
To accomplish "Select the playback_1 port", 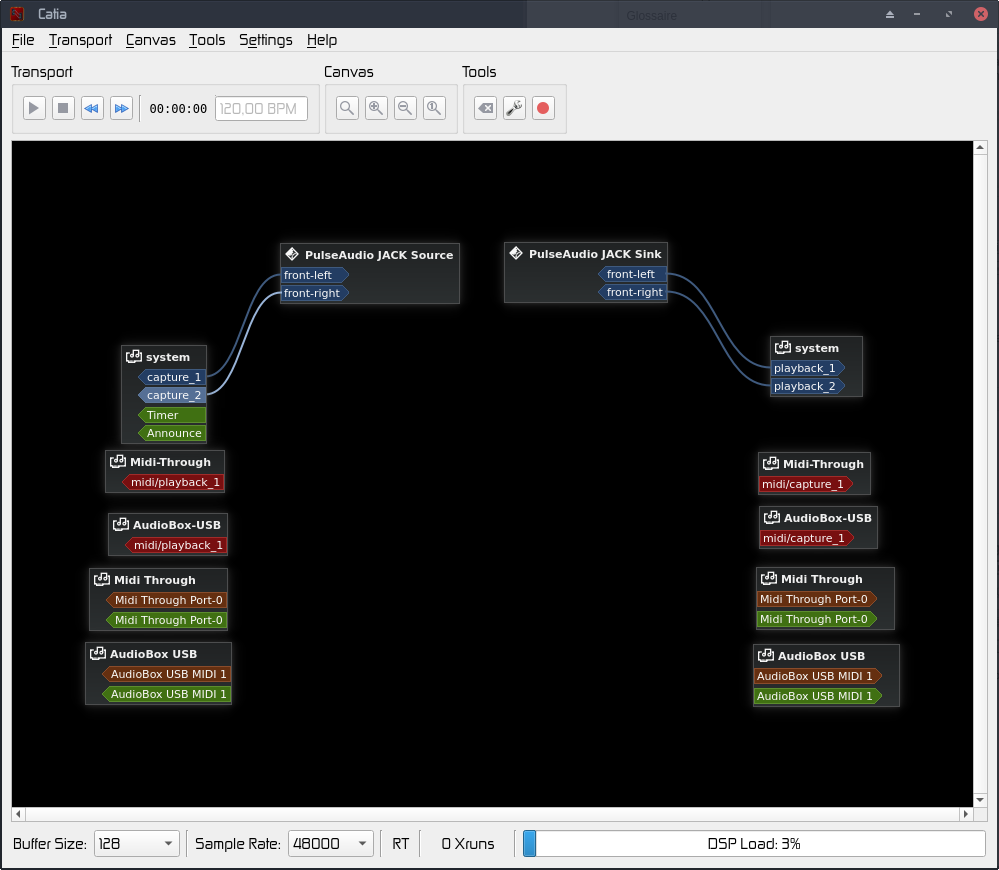I will coord(807,368).
